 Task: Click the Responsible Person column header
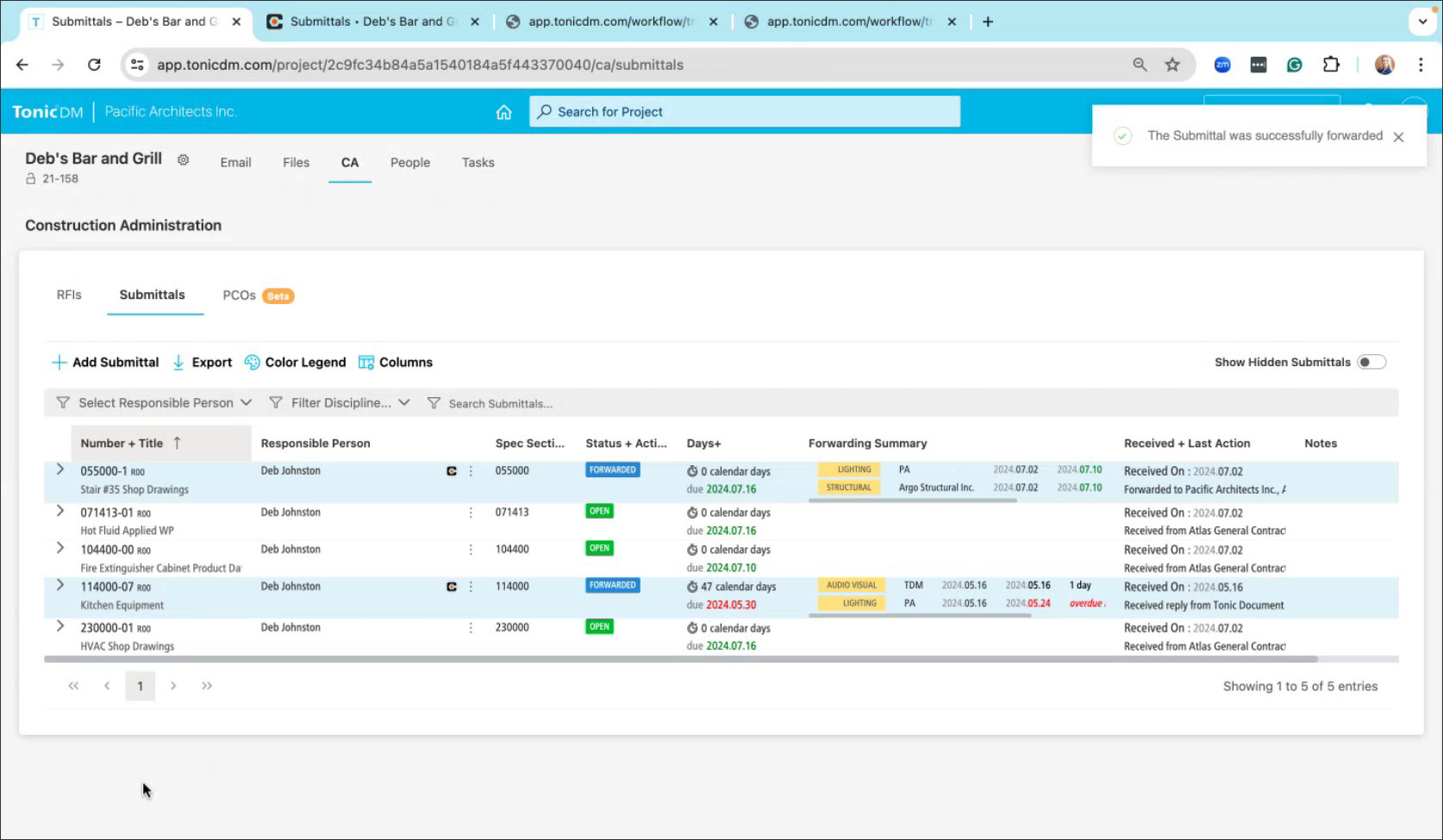315,443
